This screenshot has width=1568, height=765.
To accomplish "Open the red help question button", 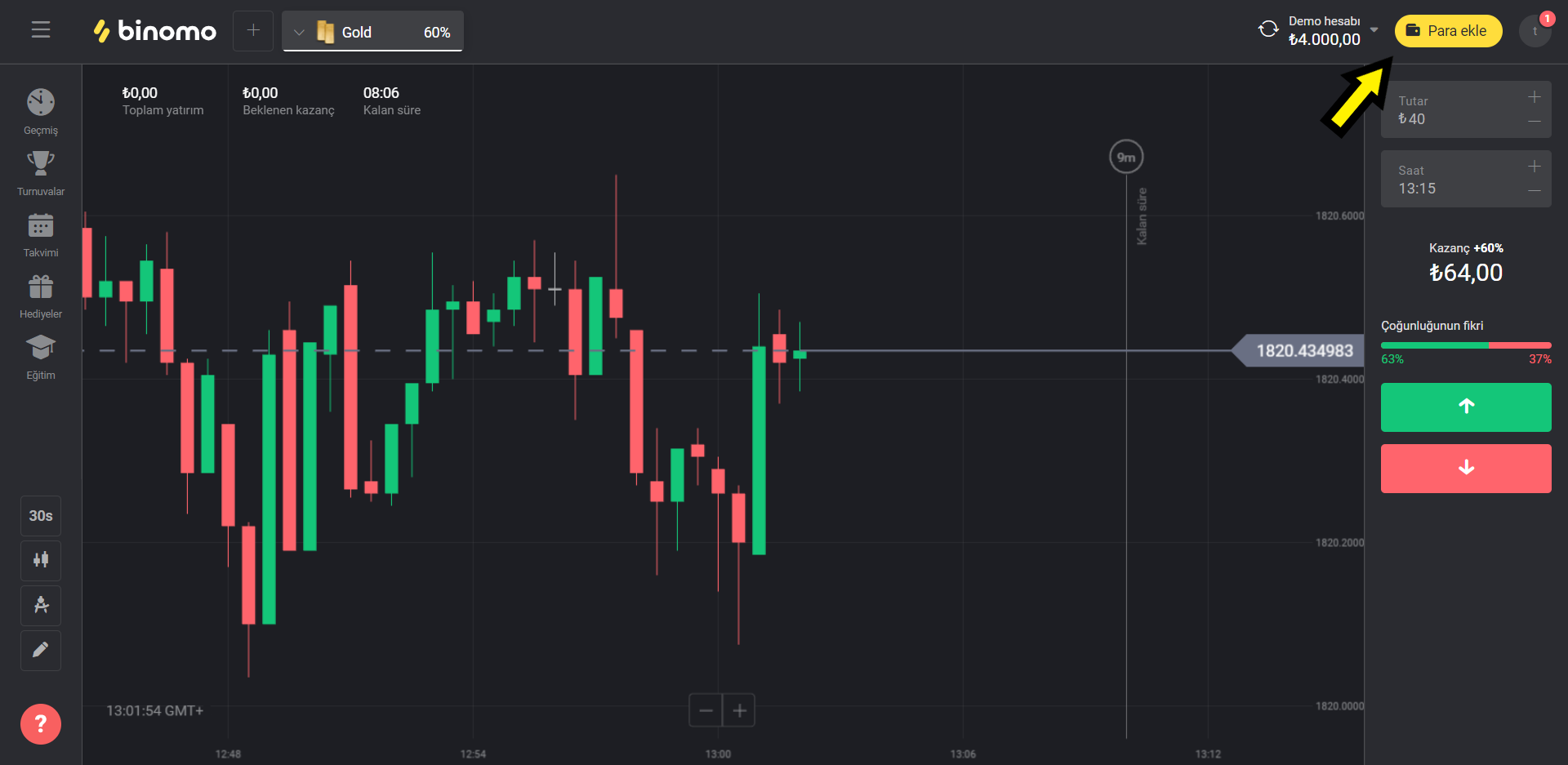I will pos(41,724).
